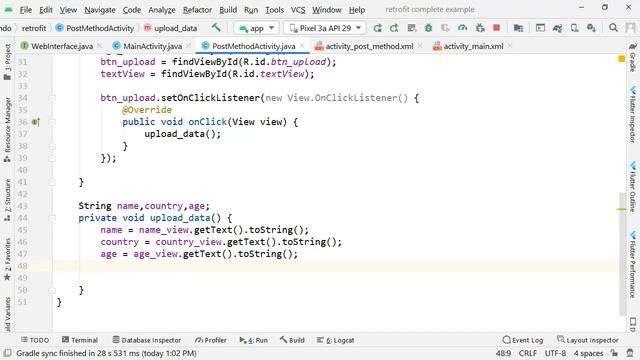Open the Structure tool window

click(x=7, y=200)
